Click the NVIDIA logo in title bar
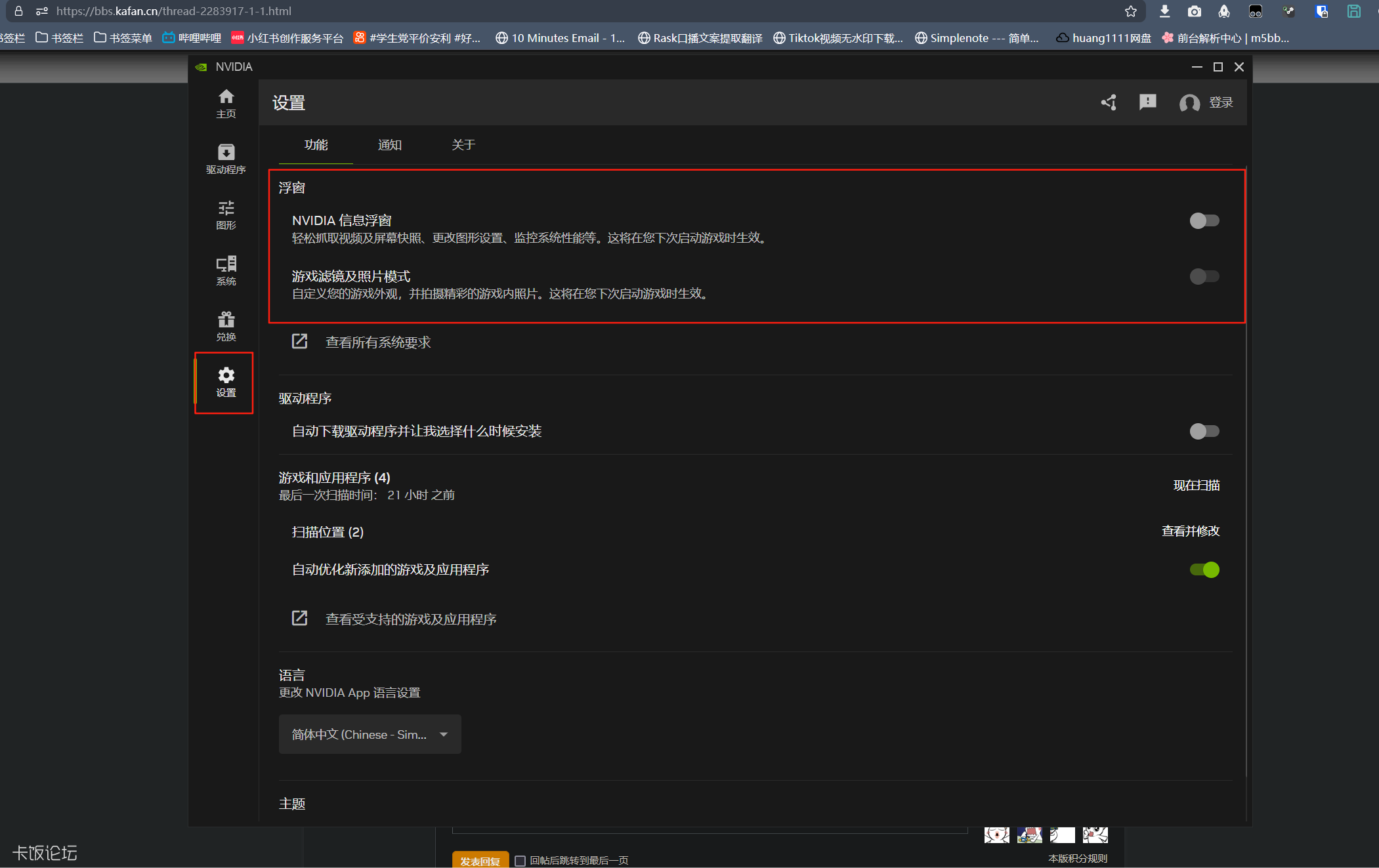Screen dimensions: 1379x868 tap(202, 67)
